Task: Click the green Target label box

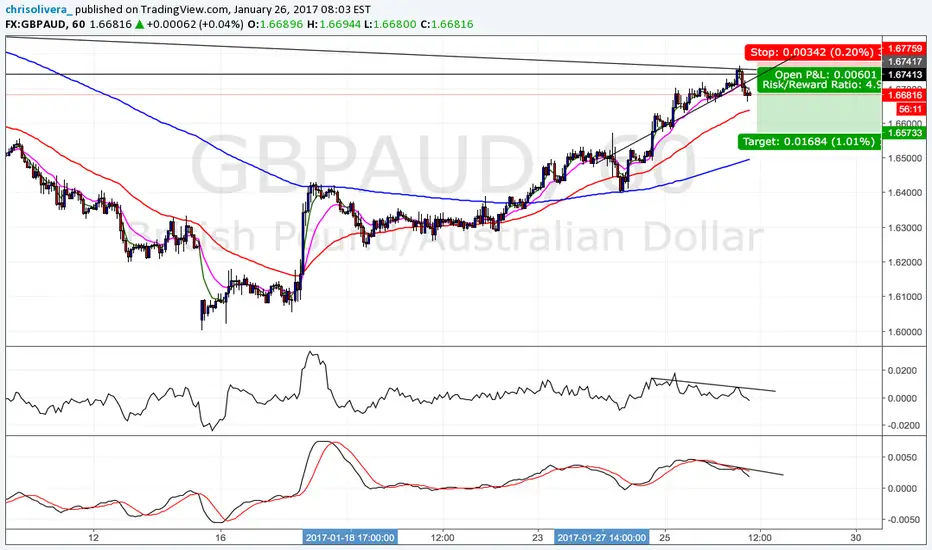Action: pyautogui.click(x=809, y=142)
